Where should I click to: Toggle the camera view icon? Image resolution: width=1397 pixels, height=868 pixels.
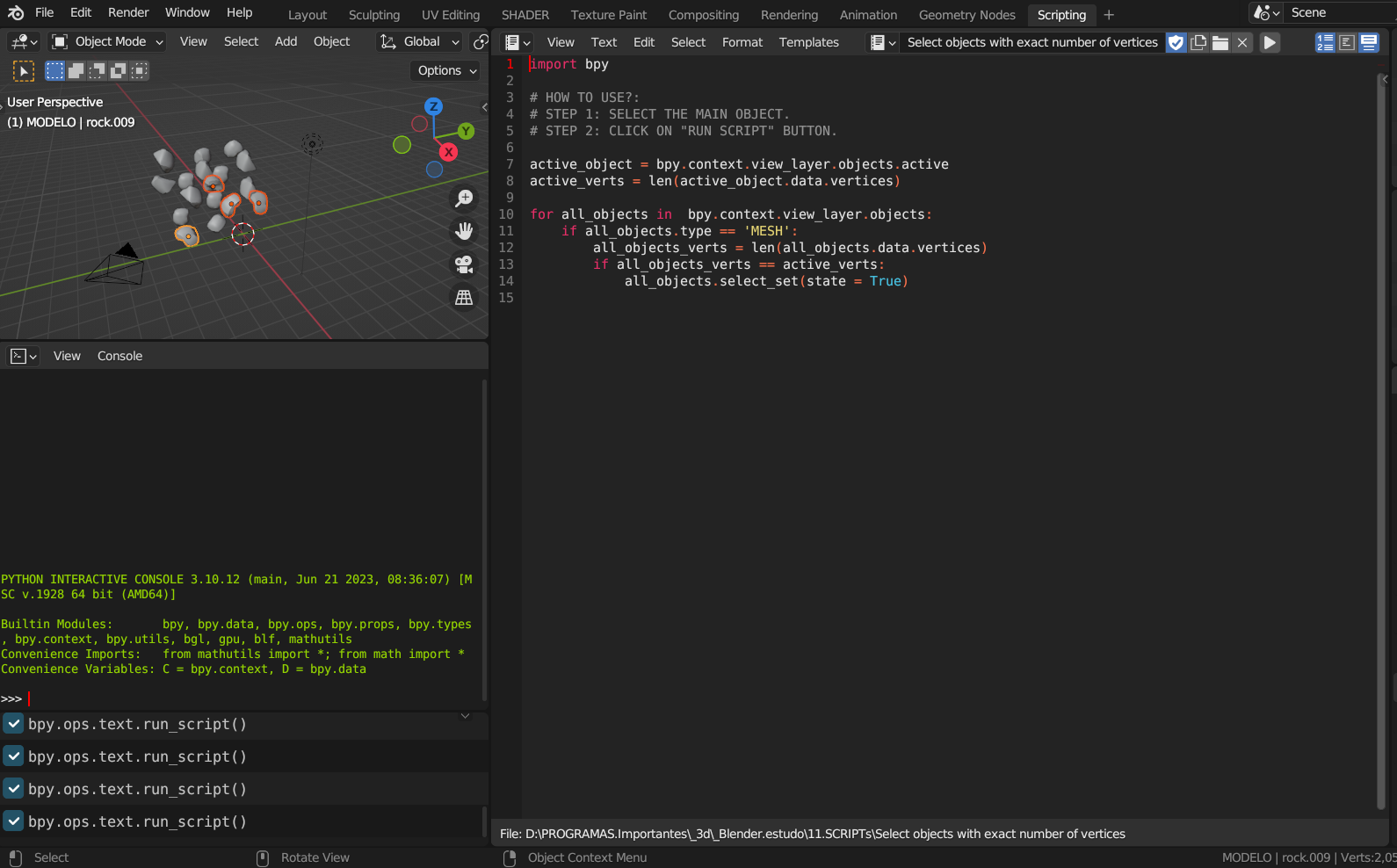pyautogui.click(x=464, y=264)
